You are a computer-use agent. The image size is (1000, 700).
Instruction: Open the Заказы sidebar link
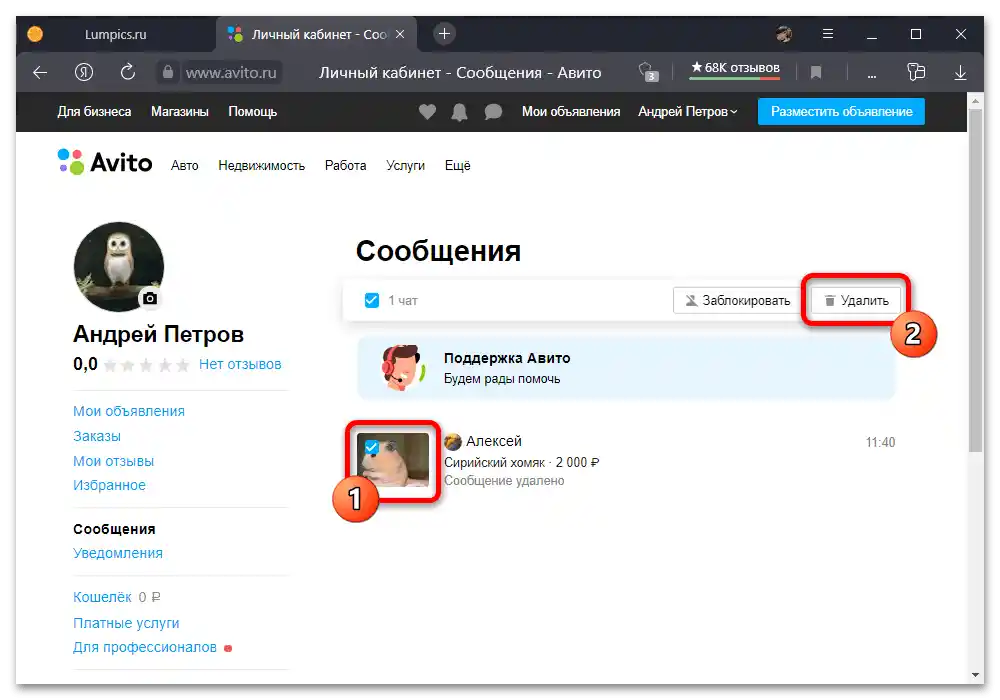click(97, 436)
